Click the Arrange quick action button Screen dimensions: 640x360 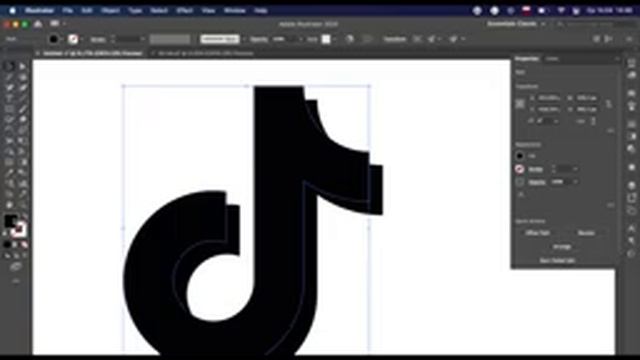pyautogui.click(x=562, y=247)
